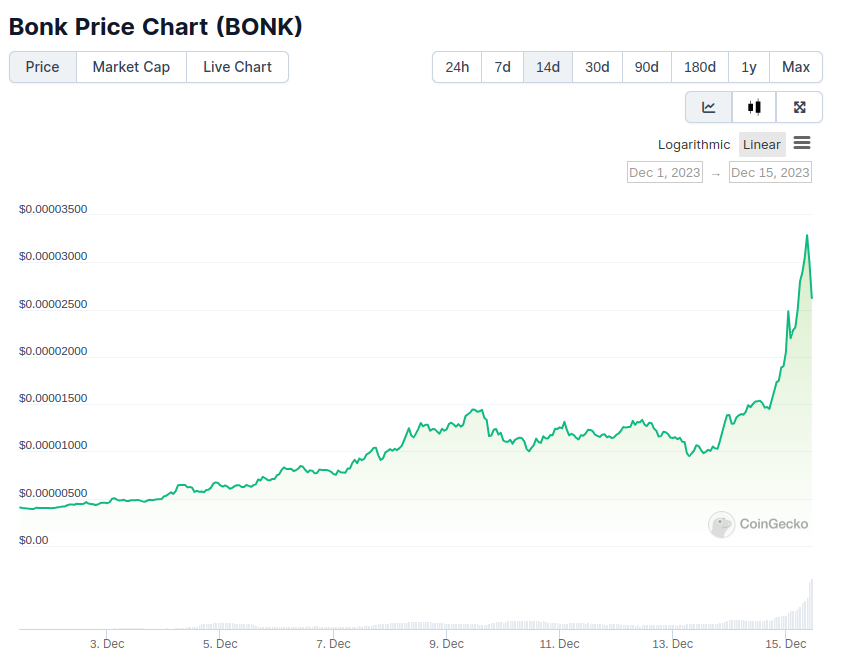Viewport: 844px width, 668px height.
Task: Set range to 1y
Action: [749, 67]
